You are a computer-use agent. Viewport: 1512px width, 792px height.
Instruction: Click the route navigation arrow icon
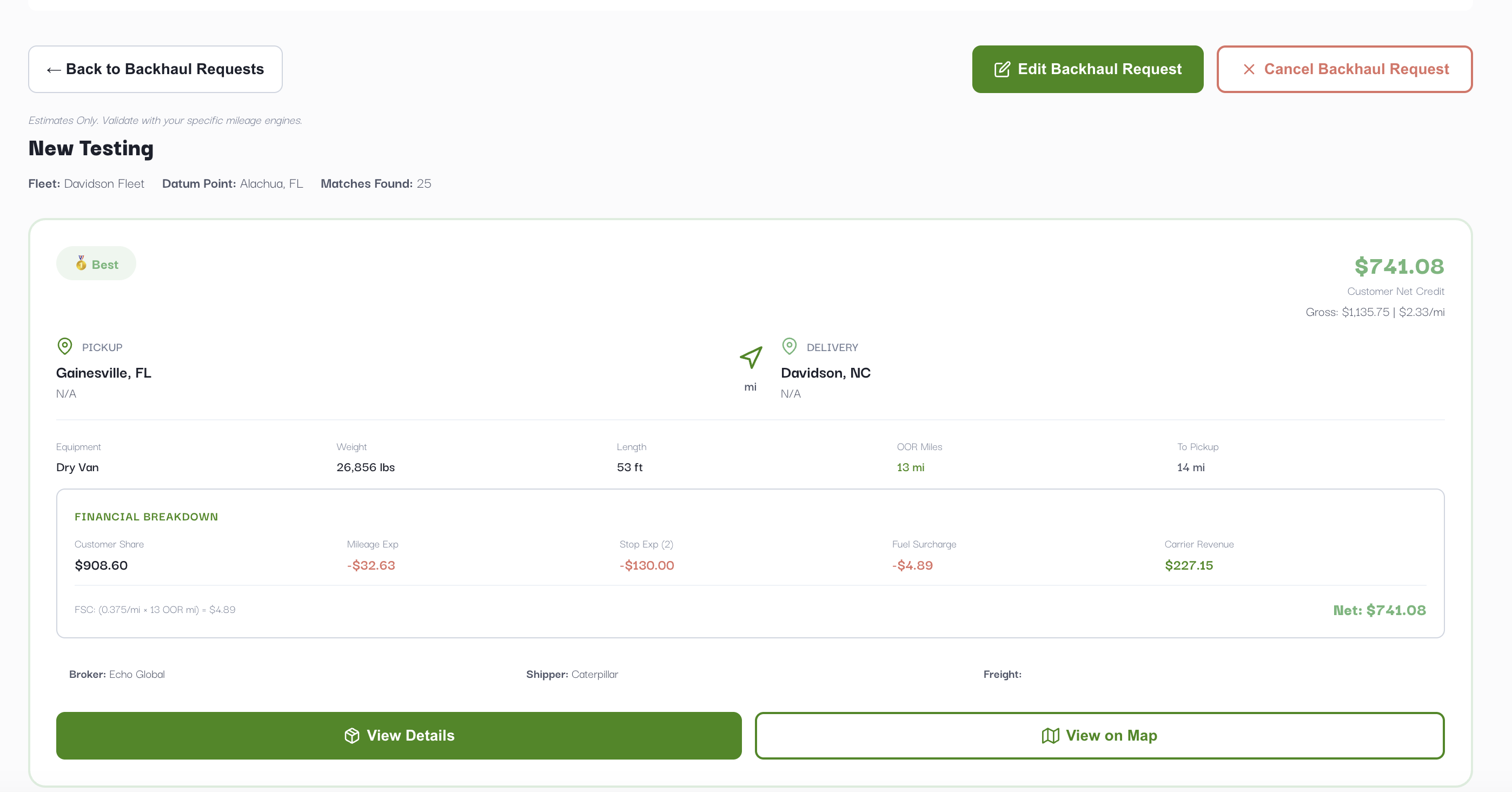[x=751, y=358]
